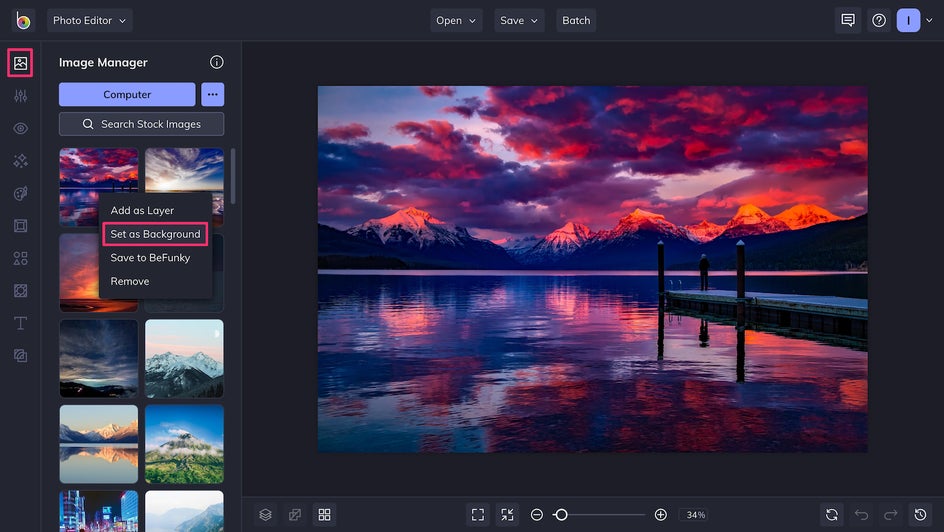Screen dimensions: 944x532
Task: Click Search Stock Images field
Action: pyautogui.click(x=141, y=124)
